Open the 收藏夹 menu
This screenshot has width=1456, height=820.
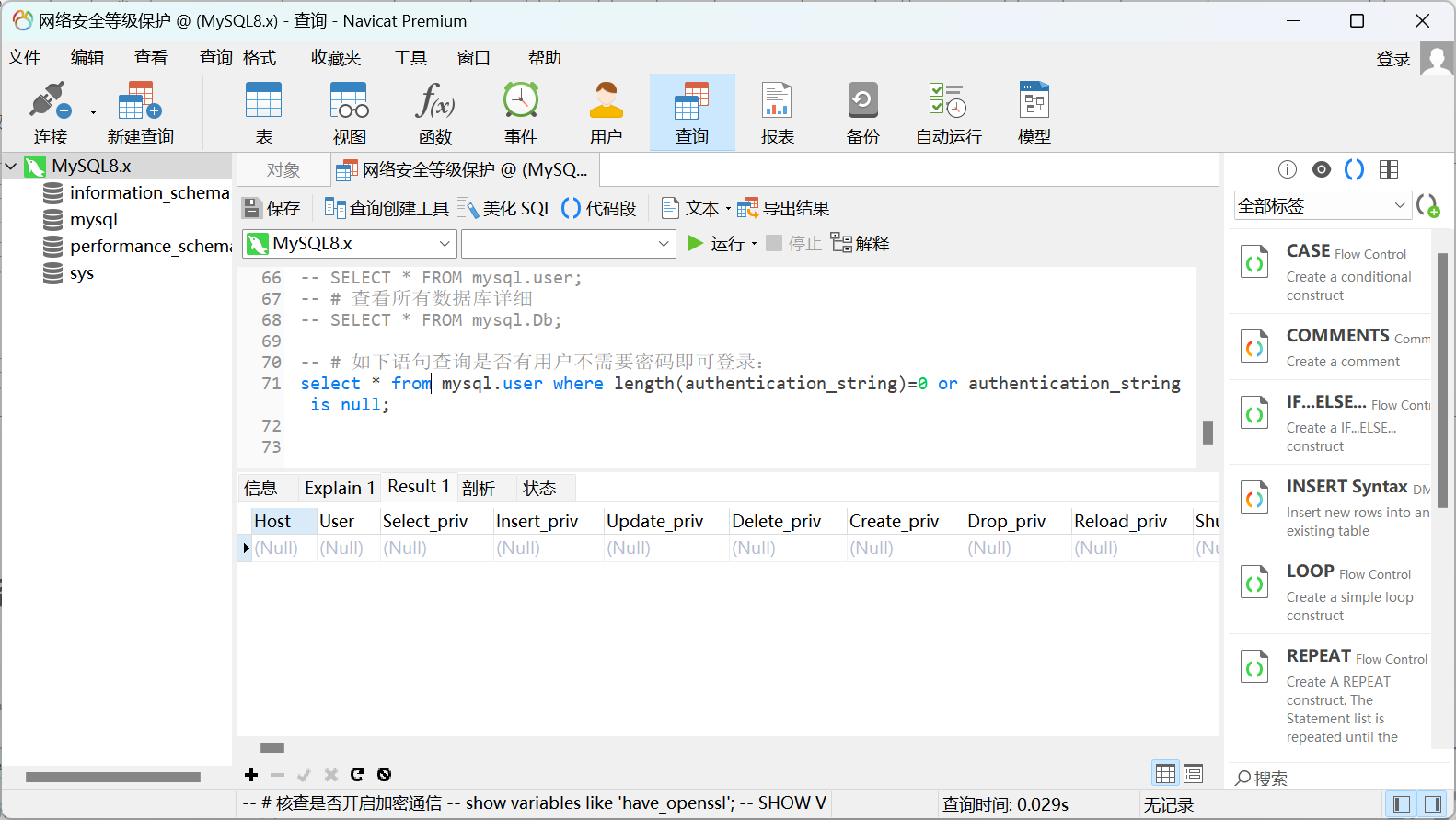coord(336,57)
